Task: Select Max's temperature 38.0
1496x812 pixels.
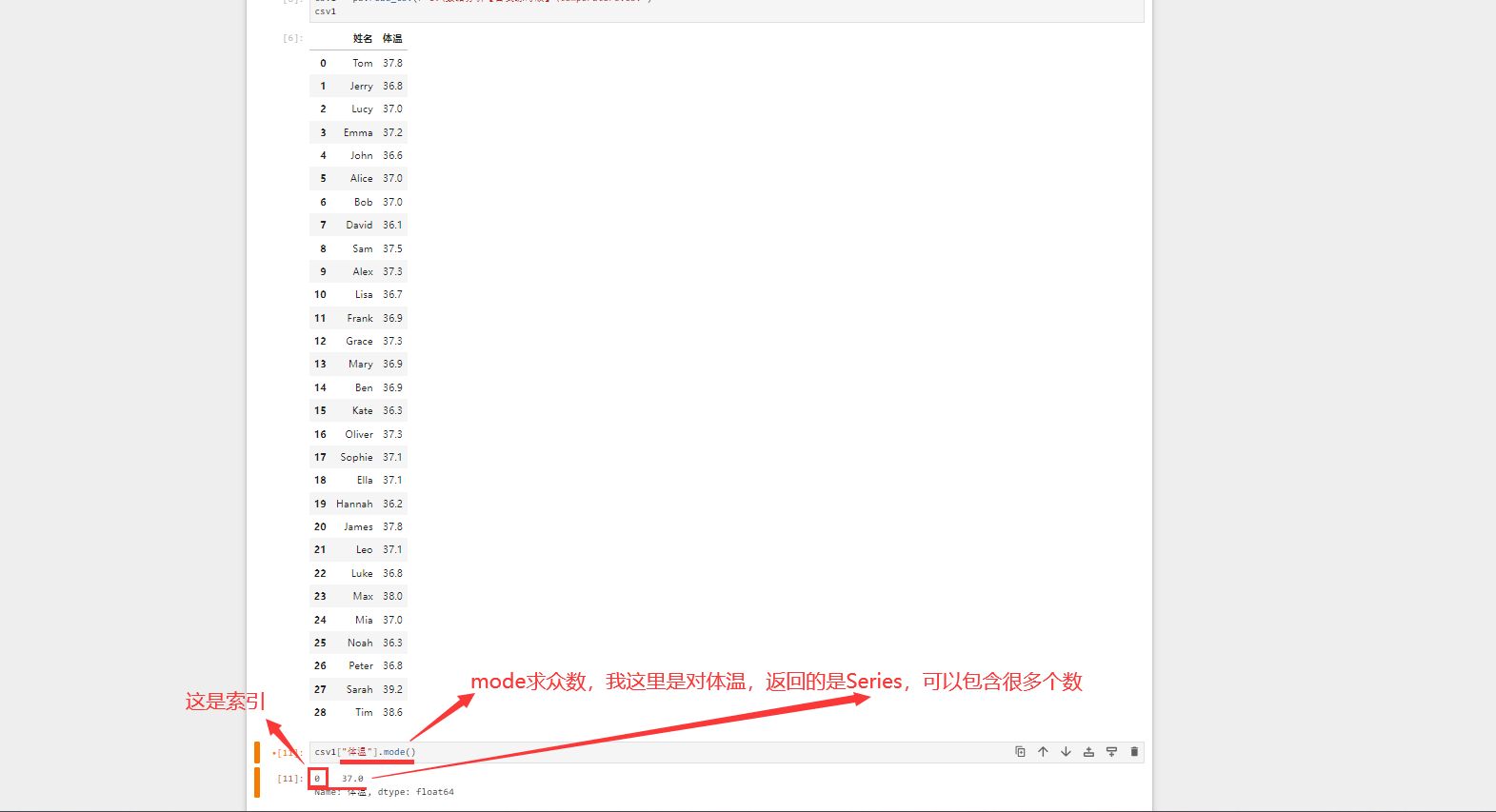Action: point(392,597)
